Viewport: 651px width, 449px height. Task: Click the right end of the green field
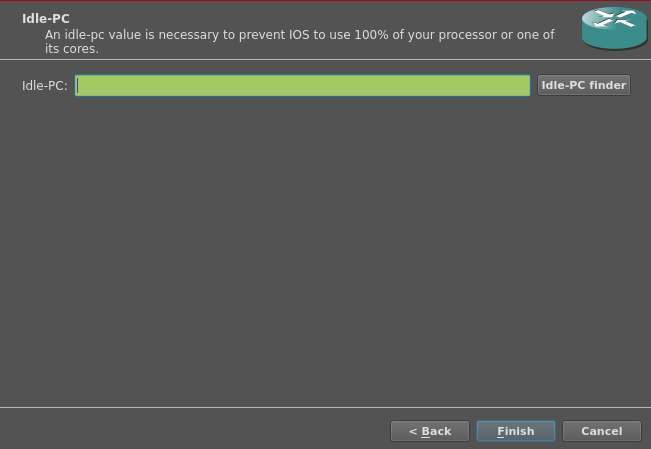click(522, 86)
